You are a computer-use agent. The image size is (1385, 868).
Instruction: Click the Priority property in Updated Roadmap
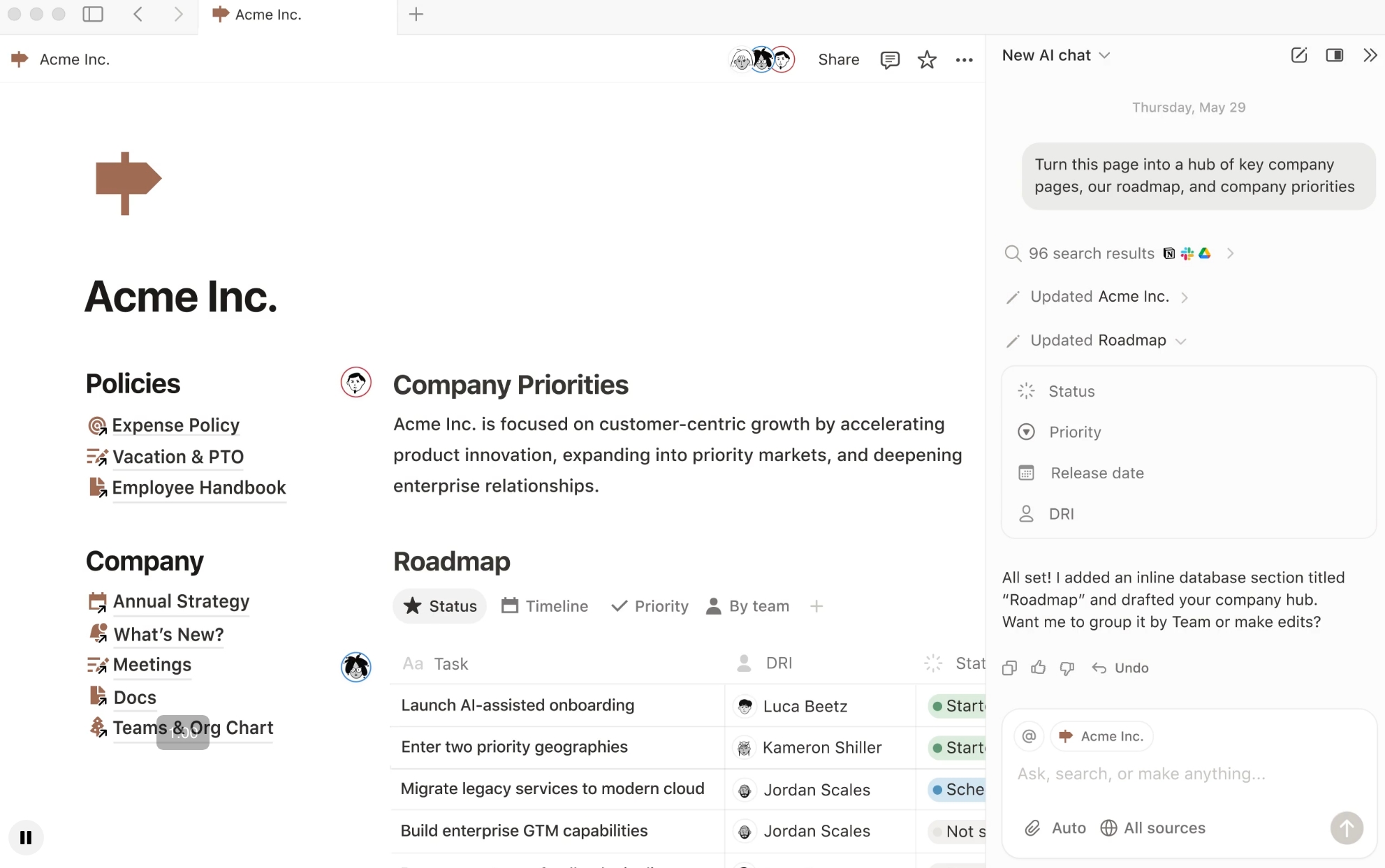pyautogui.click(x=1189, y=432)
